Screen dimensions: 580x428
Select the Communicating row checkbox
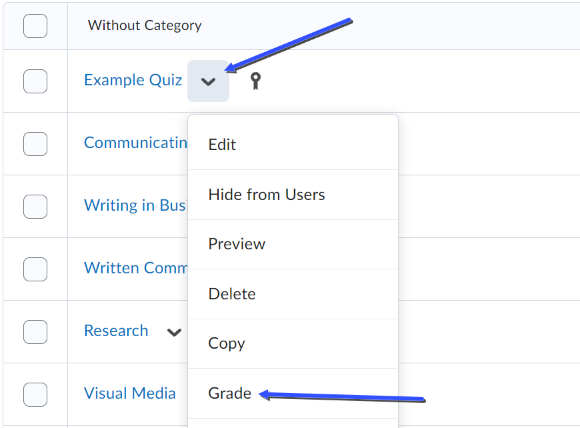pos(35,144)
